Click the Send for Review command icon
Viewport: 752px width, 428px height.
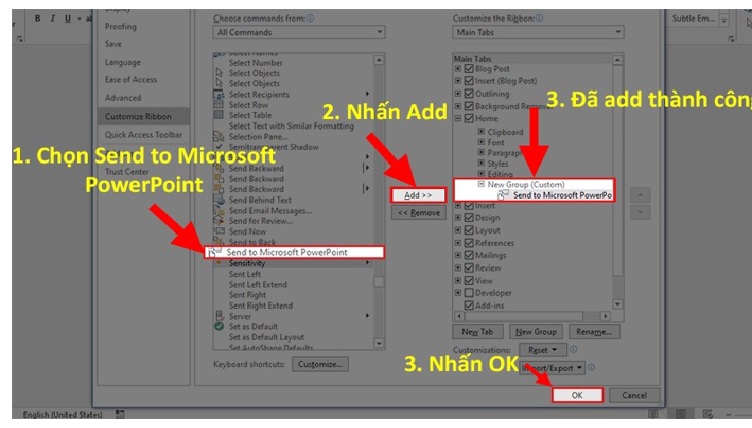point(219,221)
